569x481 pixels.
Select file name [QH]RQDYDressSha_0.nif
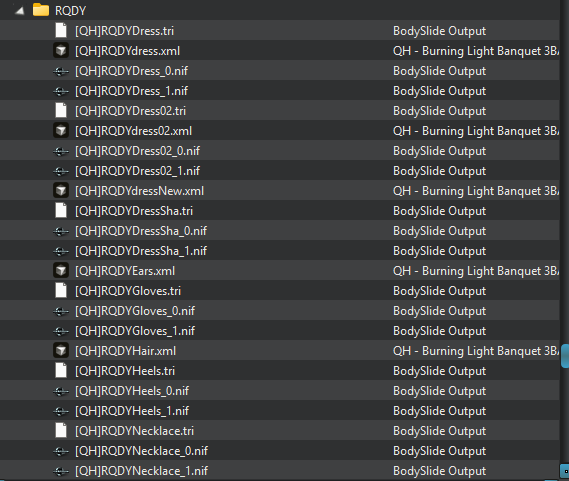pyautogui.click(x=141, y=231)
